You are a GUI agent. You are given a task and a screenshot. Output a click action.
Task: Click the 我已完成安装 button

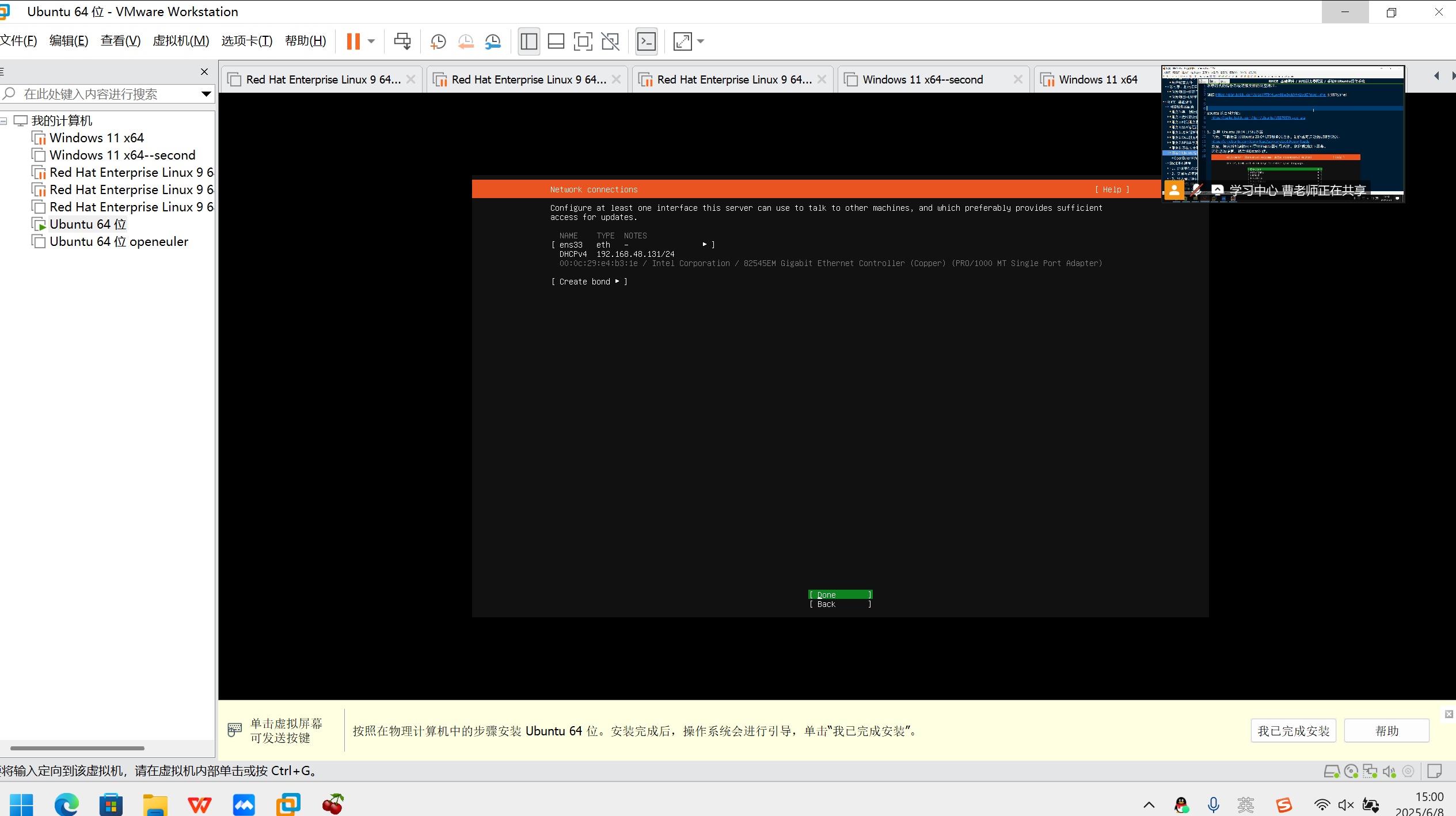click(x=1292, y=730)
